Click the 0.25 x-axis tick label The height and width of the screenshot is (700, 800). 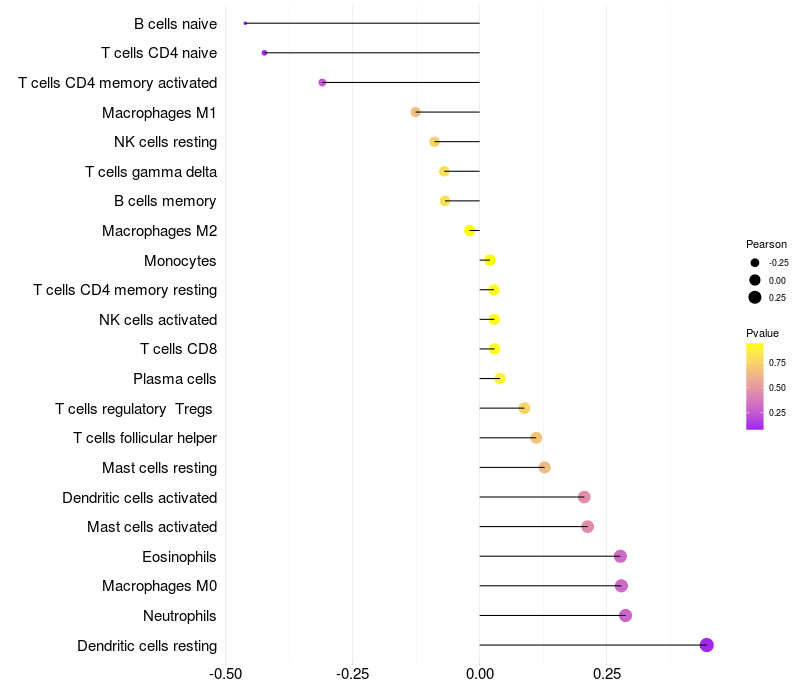point(607,674)
